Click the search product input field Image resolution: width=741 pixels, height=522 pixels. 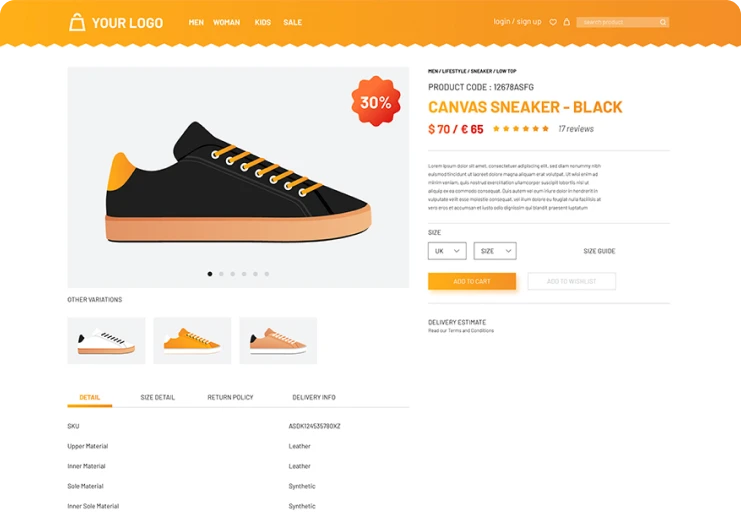coord(617,22)
